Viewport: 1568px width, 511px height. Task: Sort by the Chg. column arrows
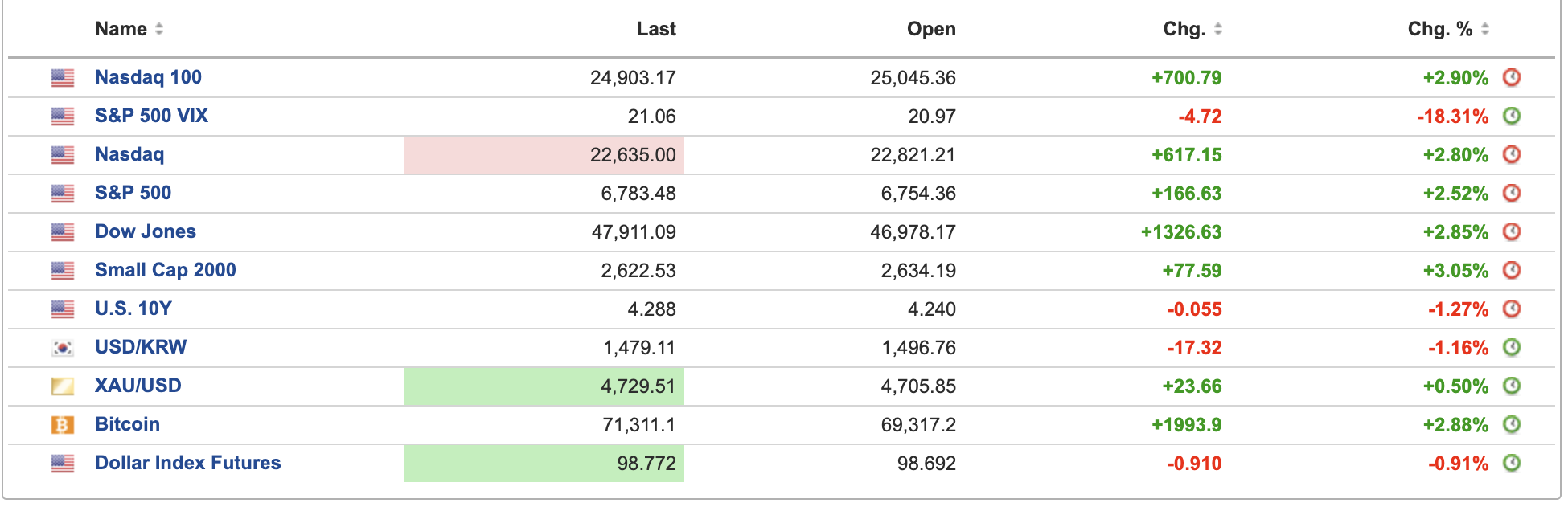click(x=1218, y=30)
